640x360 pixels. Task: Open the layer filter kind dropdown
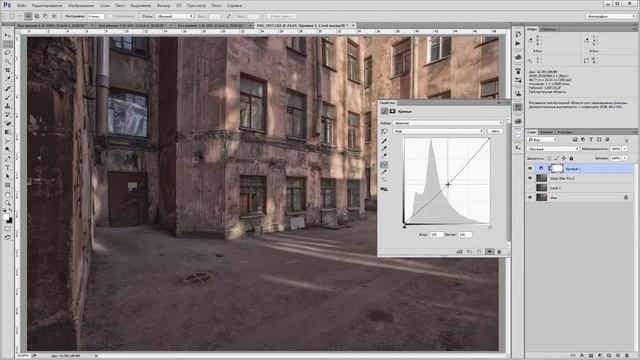click(x=542, y=140)
